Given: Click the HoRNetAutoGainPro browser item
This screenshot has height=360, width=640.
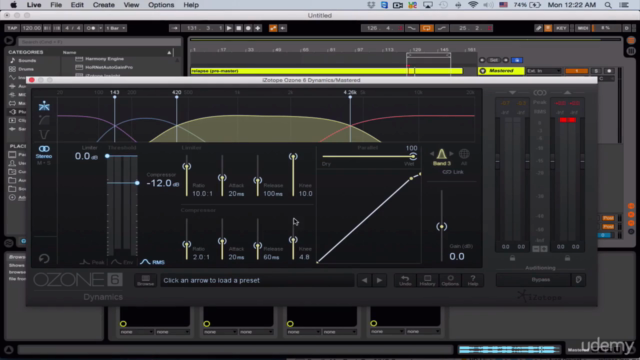Looking at the screenshot, I should coord(109,67).
